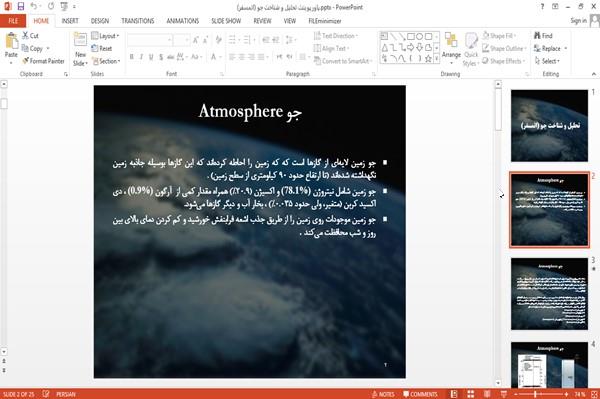Toggle the NOTES pane in status bar
This screenshot has height=399, width=600.
[x=383, y=394]
